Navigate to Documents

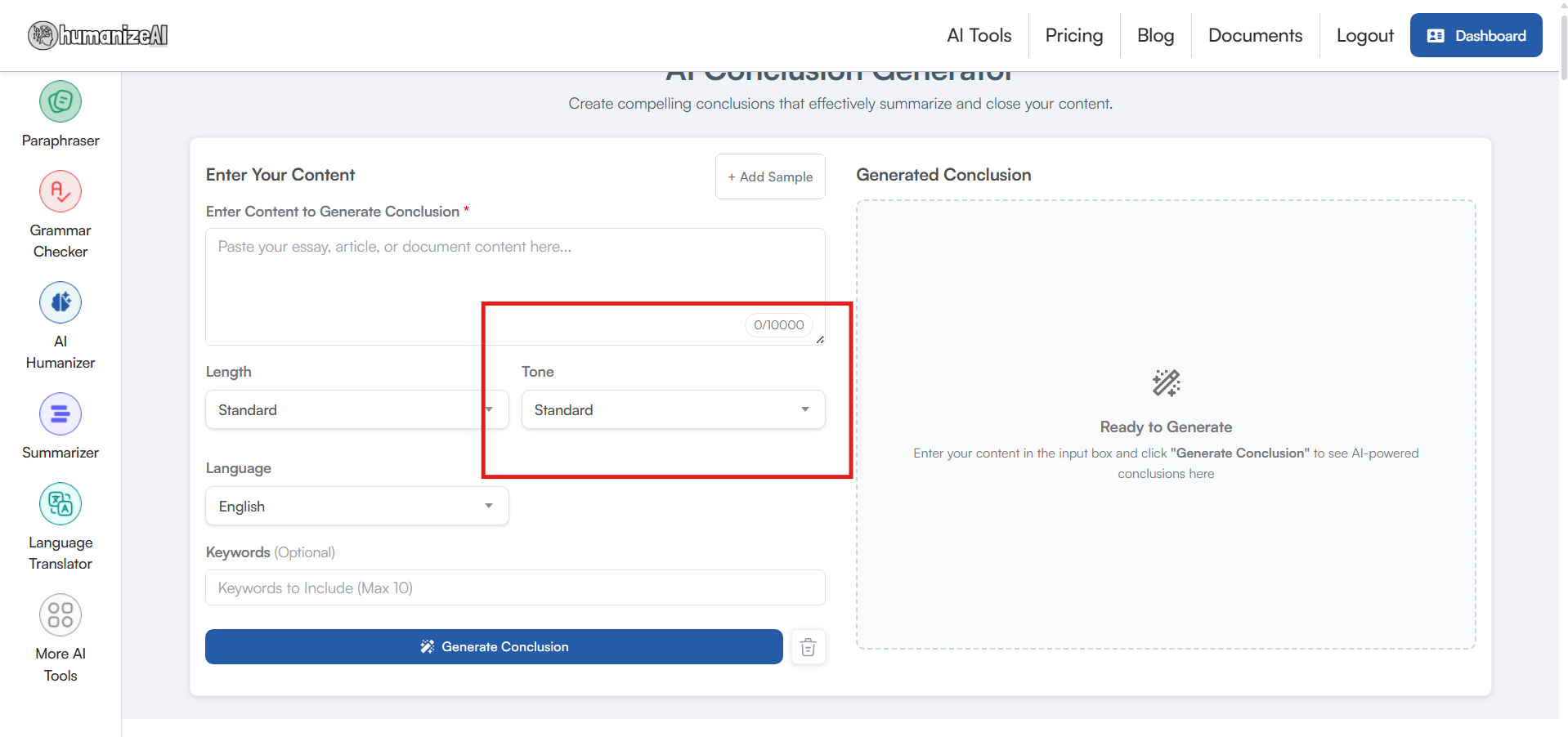(1255, 35)
